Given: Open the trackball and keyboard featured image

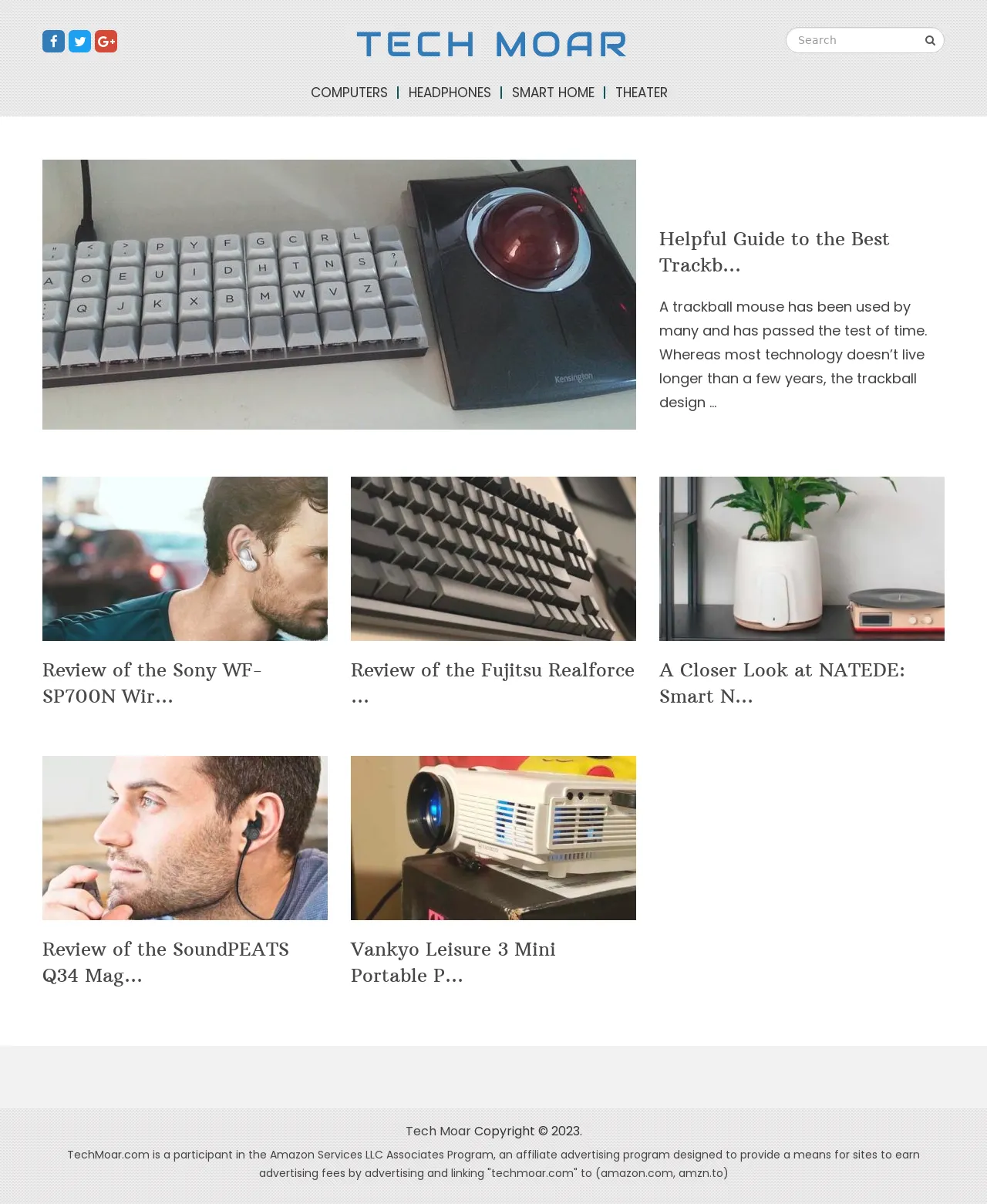Looking at the screenshot, I should click(x=339, y=295).
